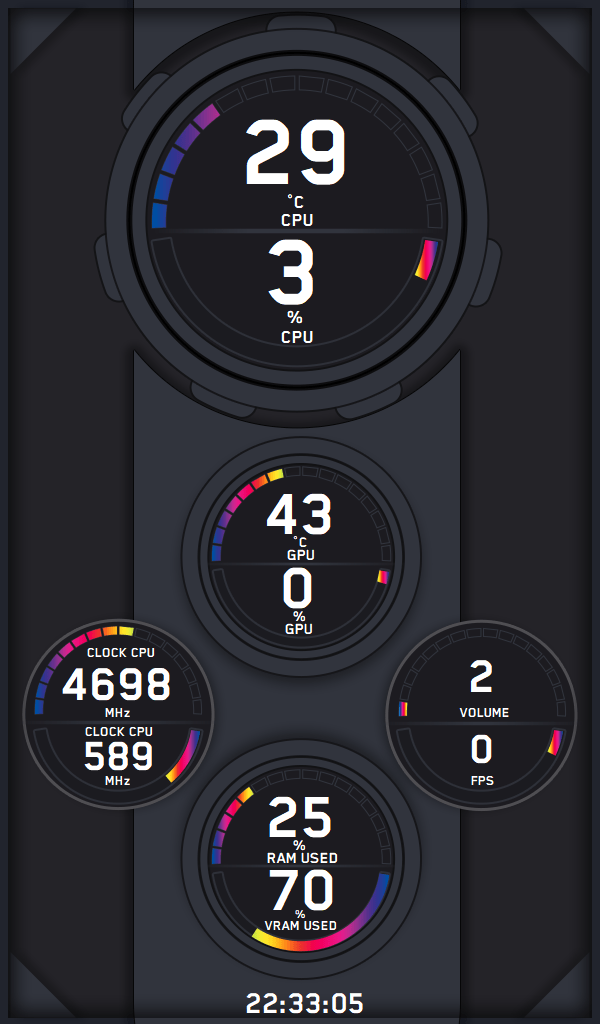The image size is (600, 1024).
Task: Select the GPU temperature arc gauge
Action: click(301, 514)
